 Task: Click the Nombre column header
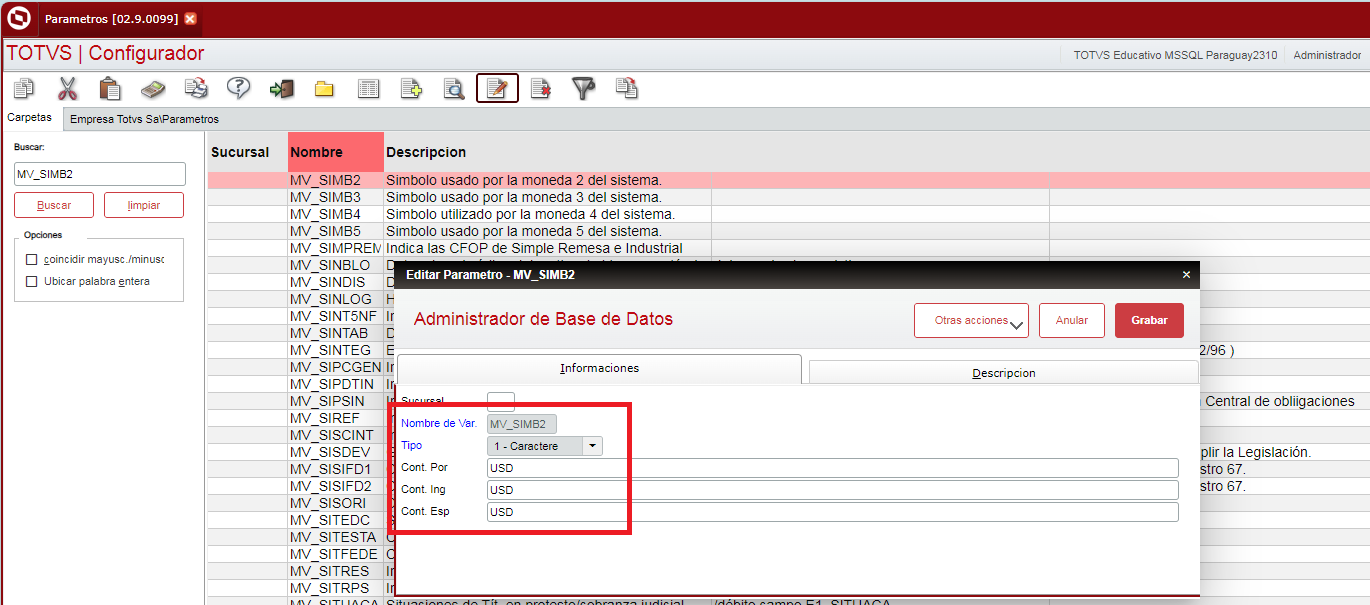tap(336, 152)
